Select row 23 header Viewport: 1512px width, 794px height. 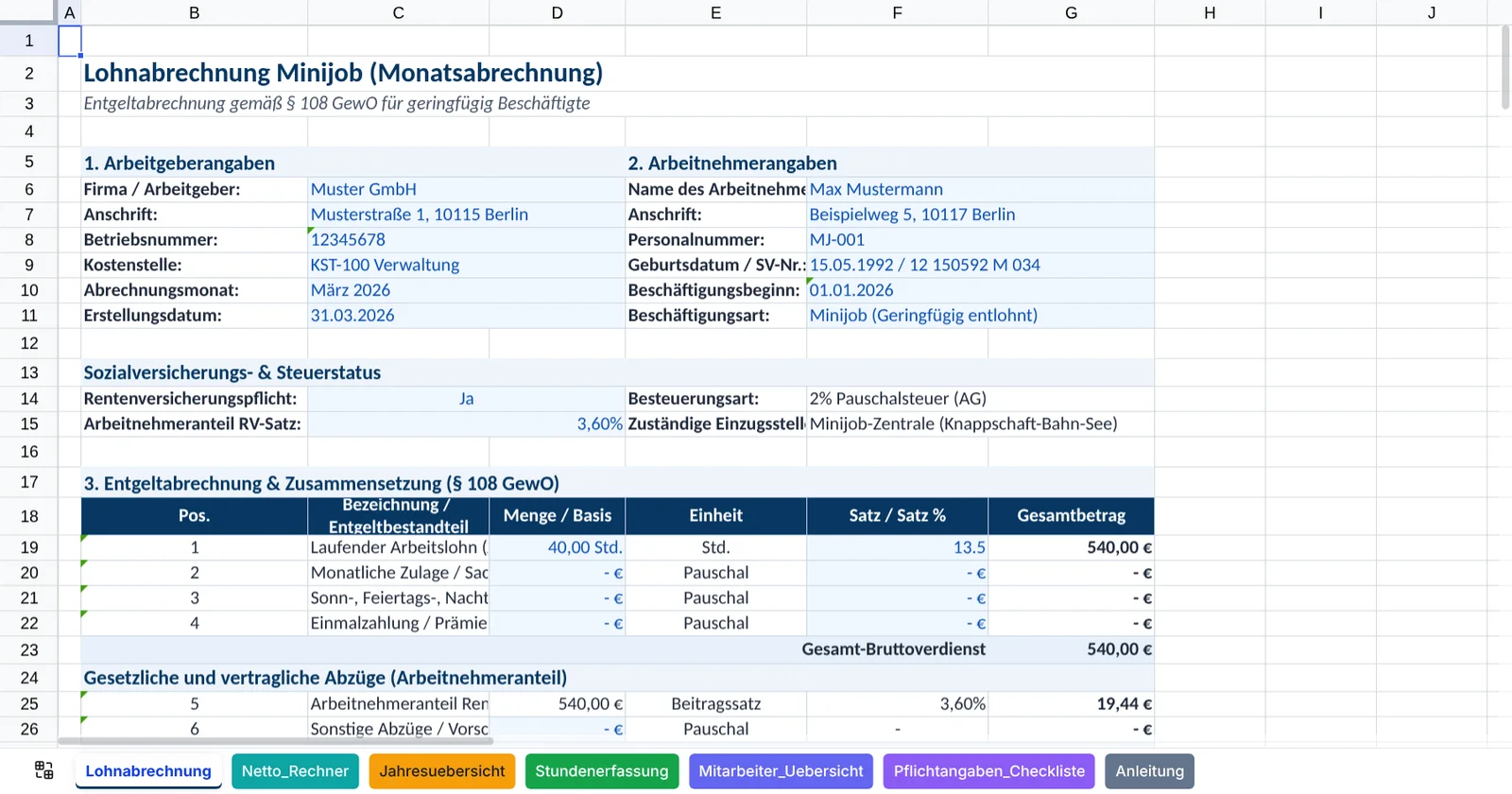[x=29, y=649]
